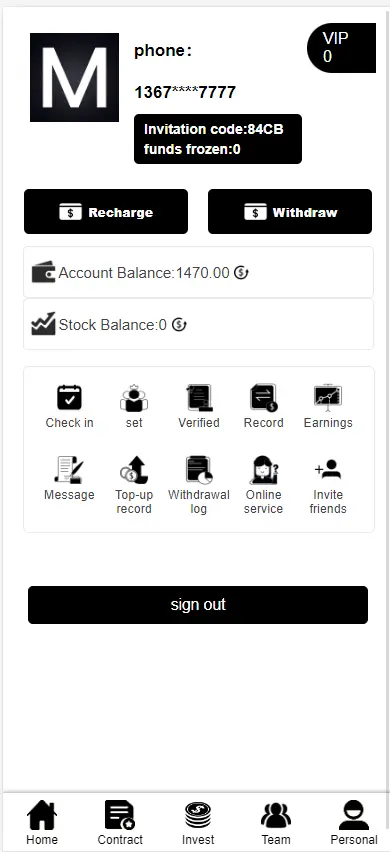Switch to the Contract tab
This screenshot has width=390, height=852.
tap(120, 823)
